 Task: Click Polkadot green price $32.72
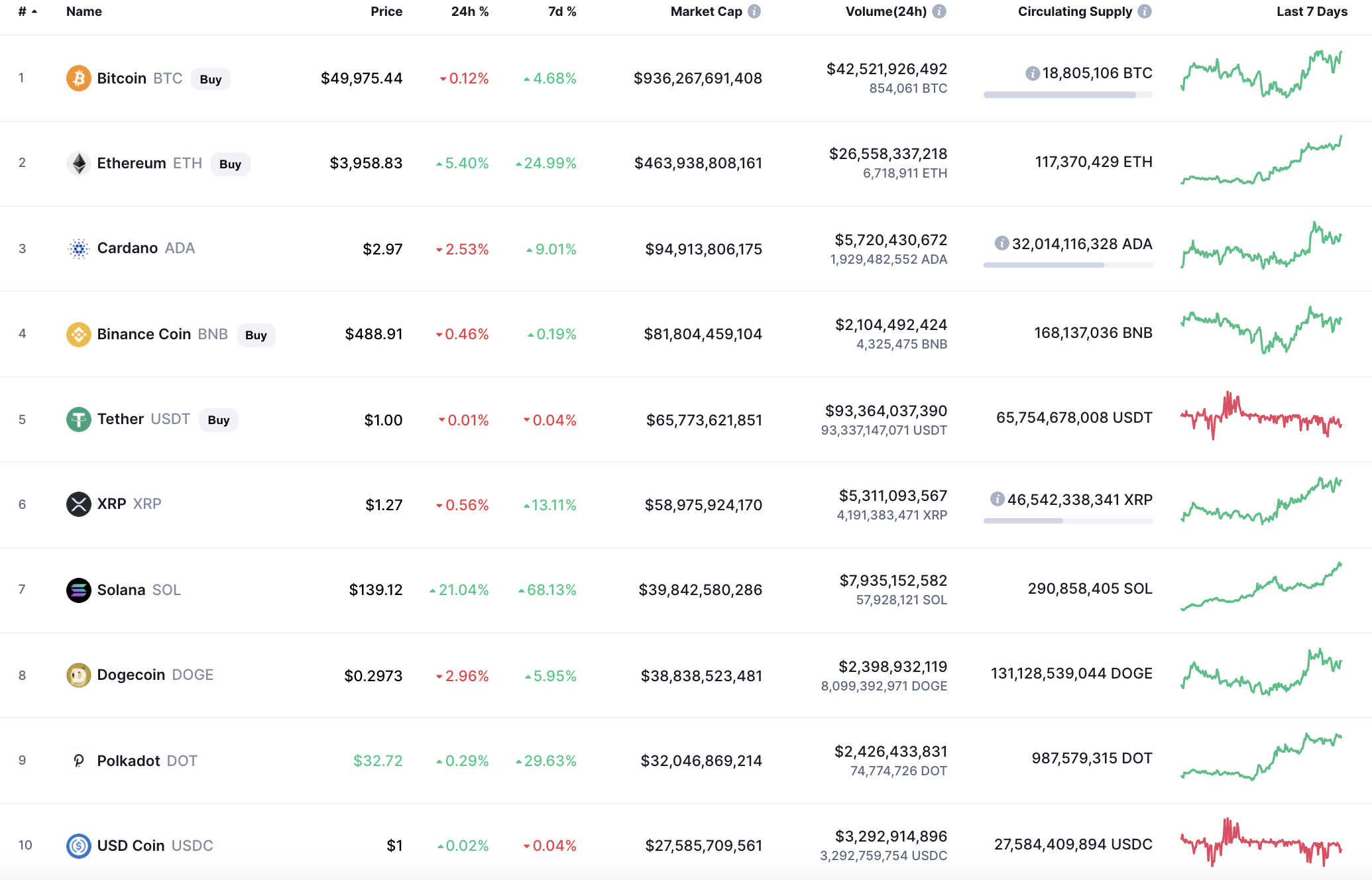[x=378, y=761]
